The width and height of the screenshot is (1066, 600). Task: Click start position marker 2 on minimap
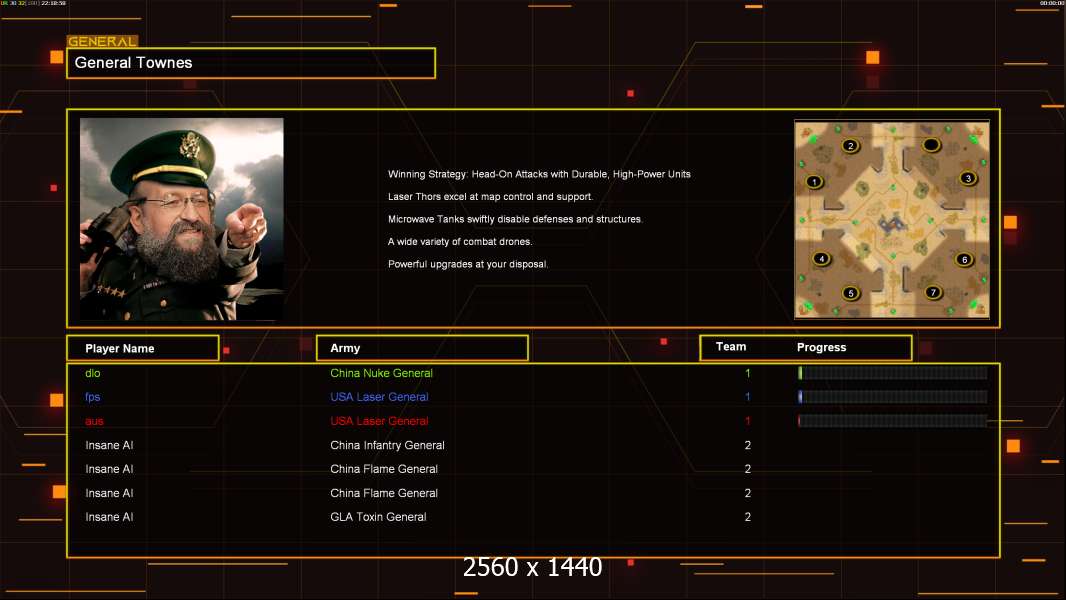pyautogui.click(x=850, y=145)
